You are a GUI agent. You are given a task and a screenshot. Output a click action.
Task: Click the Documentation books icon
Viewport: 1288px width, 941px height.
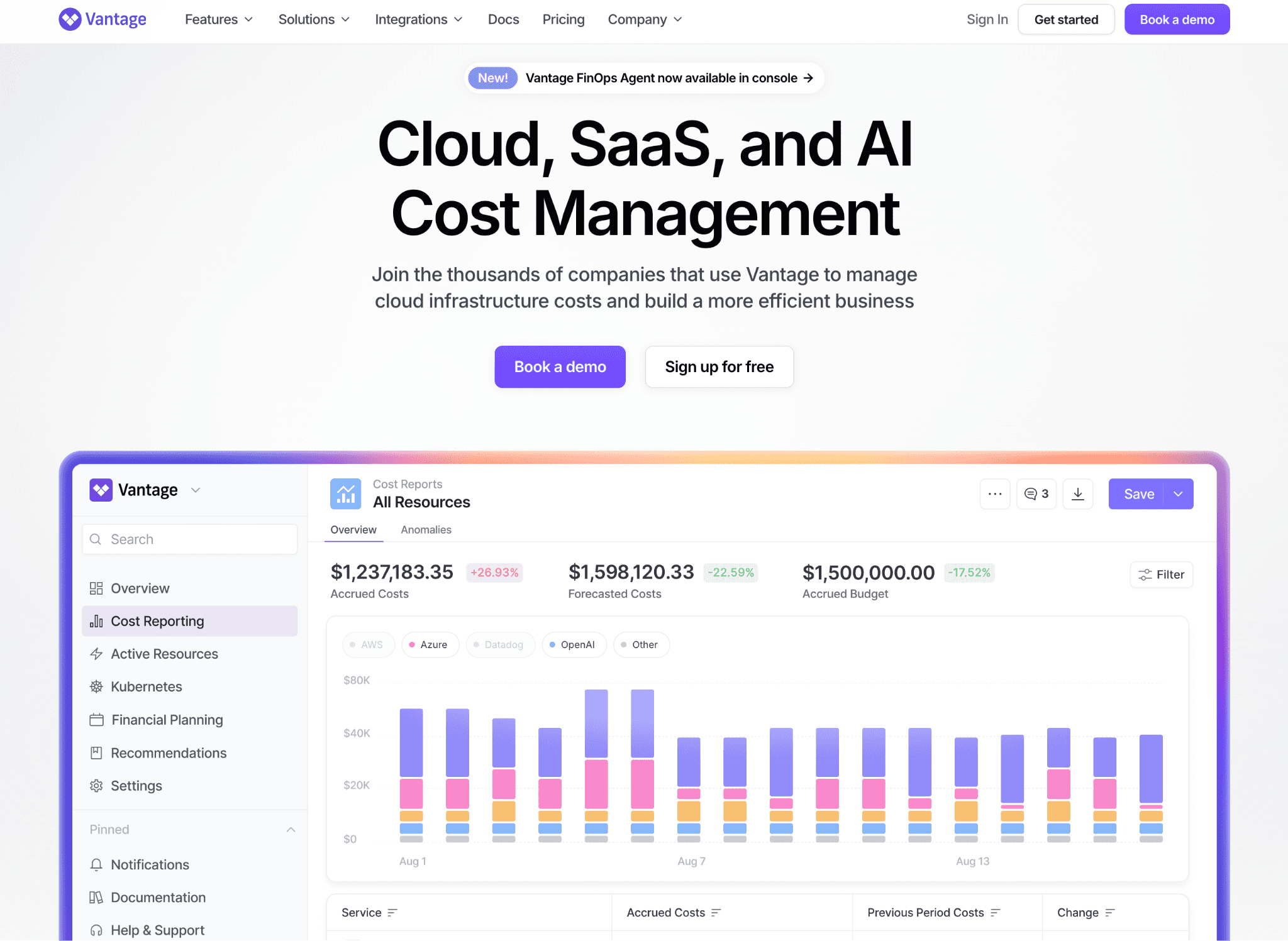(96, 898)
